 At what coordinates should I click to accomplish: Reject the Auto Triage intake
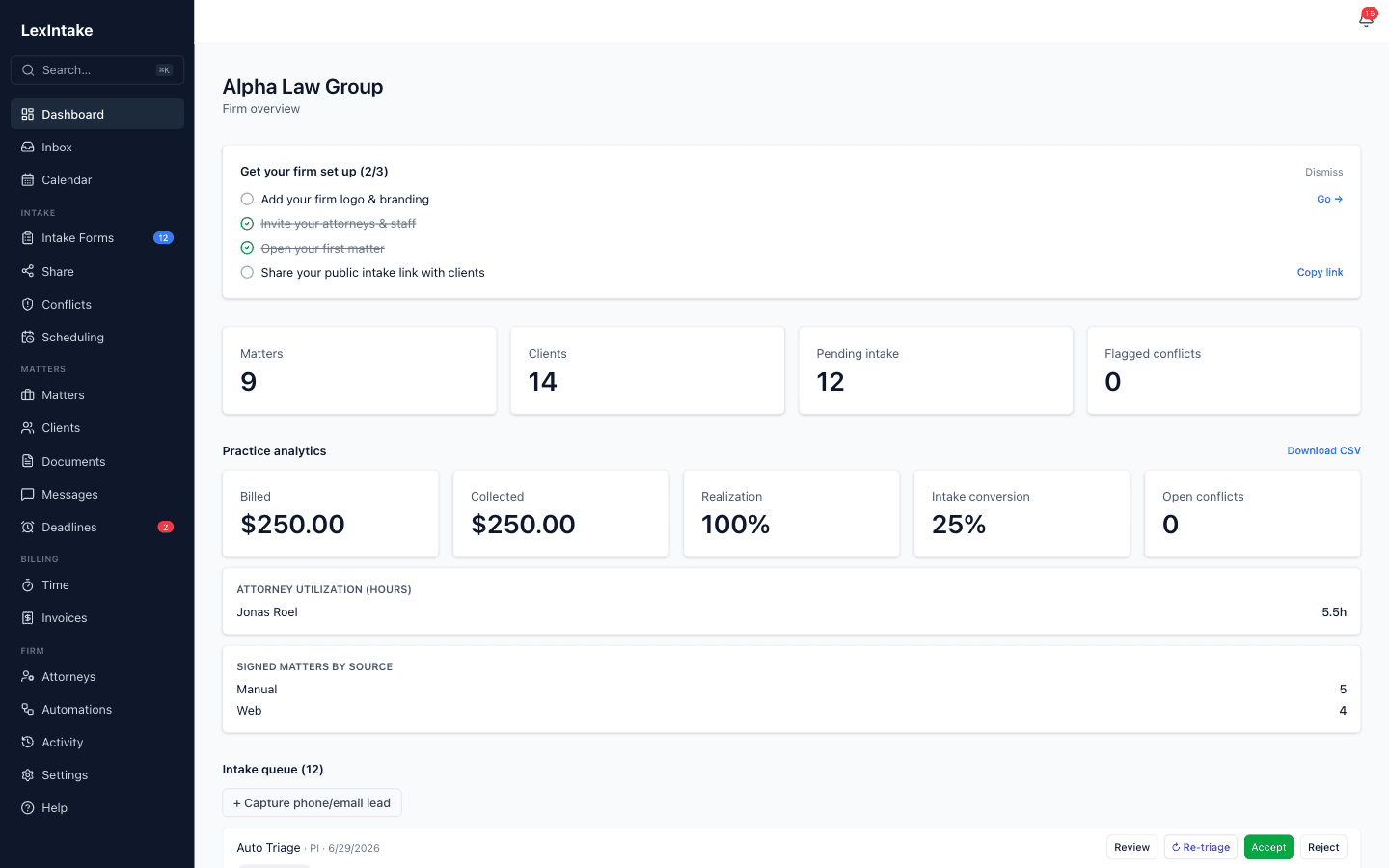(x=1323, y=847)
